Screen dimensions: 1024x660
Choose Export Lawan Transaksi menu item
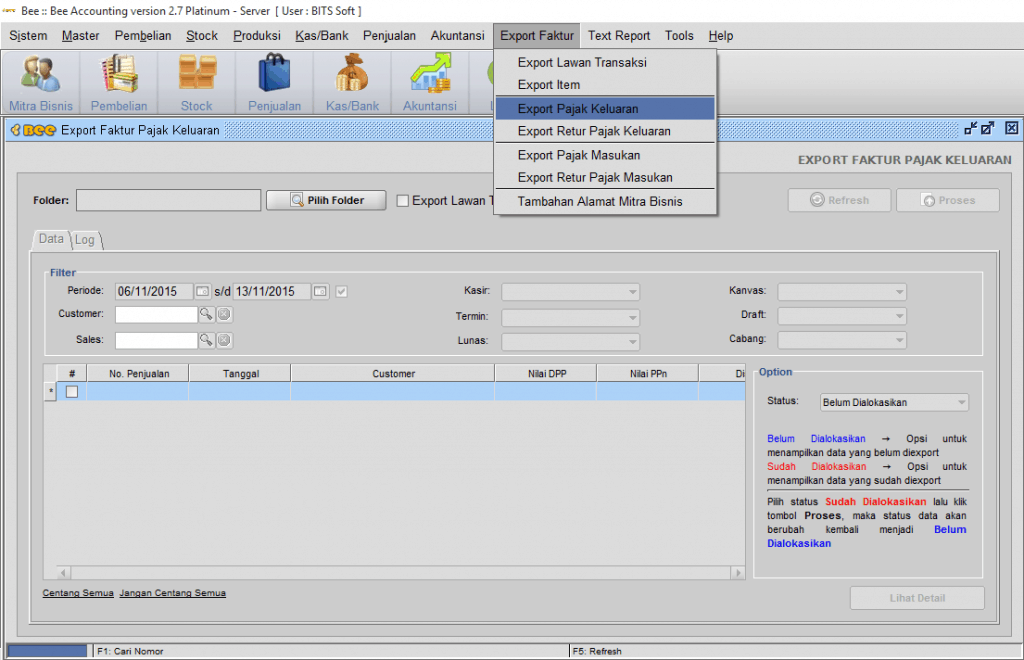tap(605, 63)
